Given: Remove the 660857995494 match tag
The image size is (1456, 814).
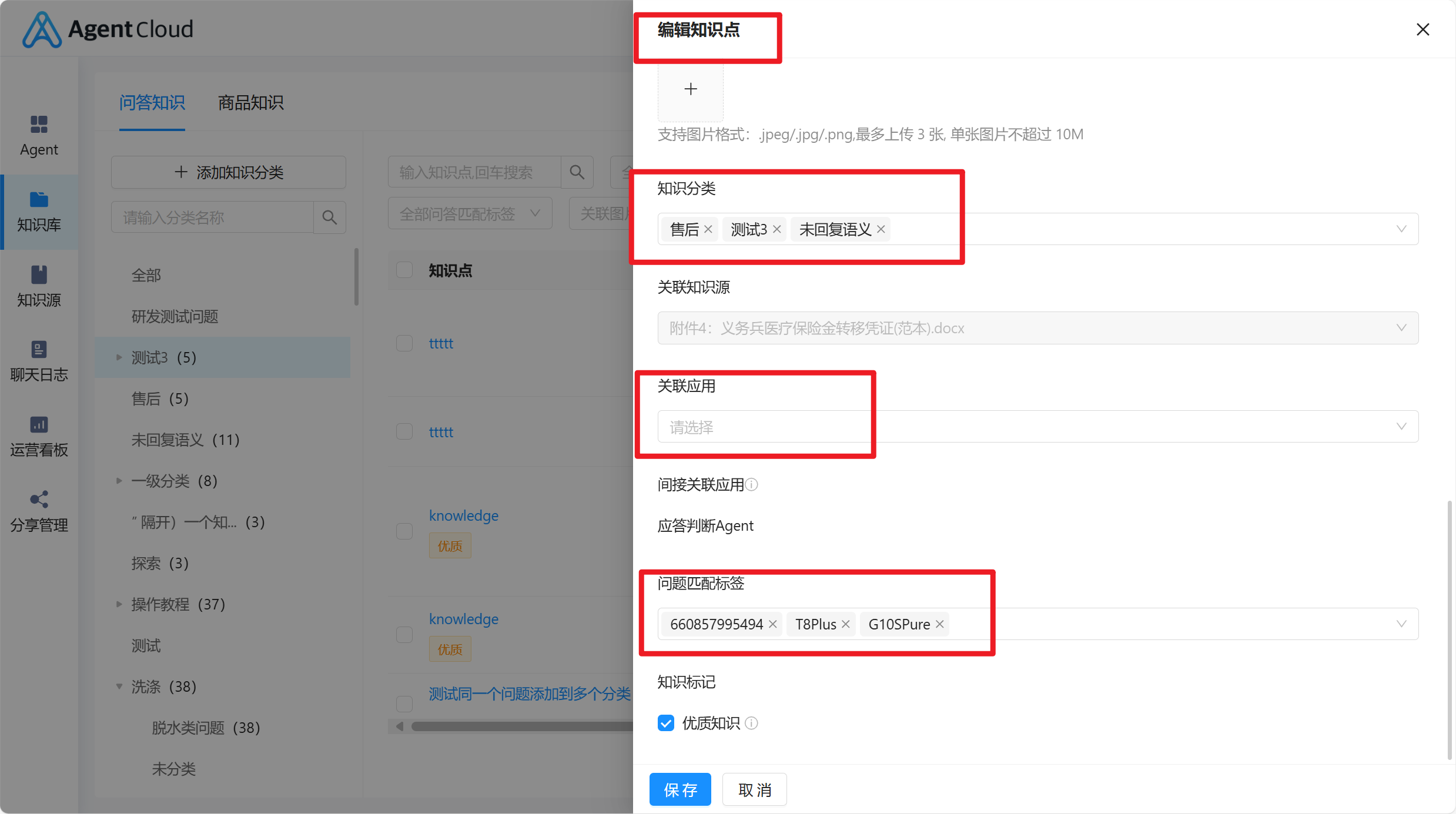Looking at the screenshot, I should pyautogui.click(x=772, y=624).
